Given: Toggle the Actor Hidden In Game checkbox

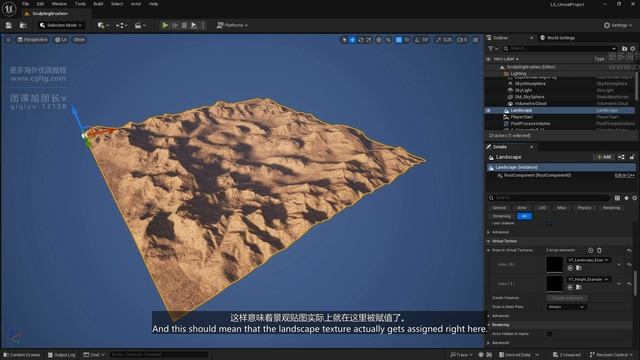Looking at the screenshot, I should [x=549, y=334].
